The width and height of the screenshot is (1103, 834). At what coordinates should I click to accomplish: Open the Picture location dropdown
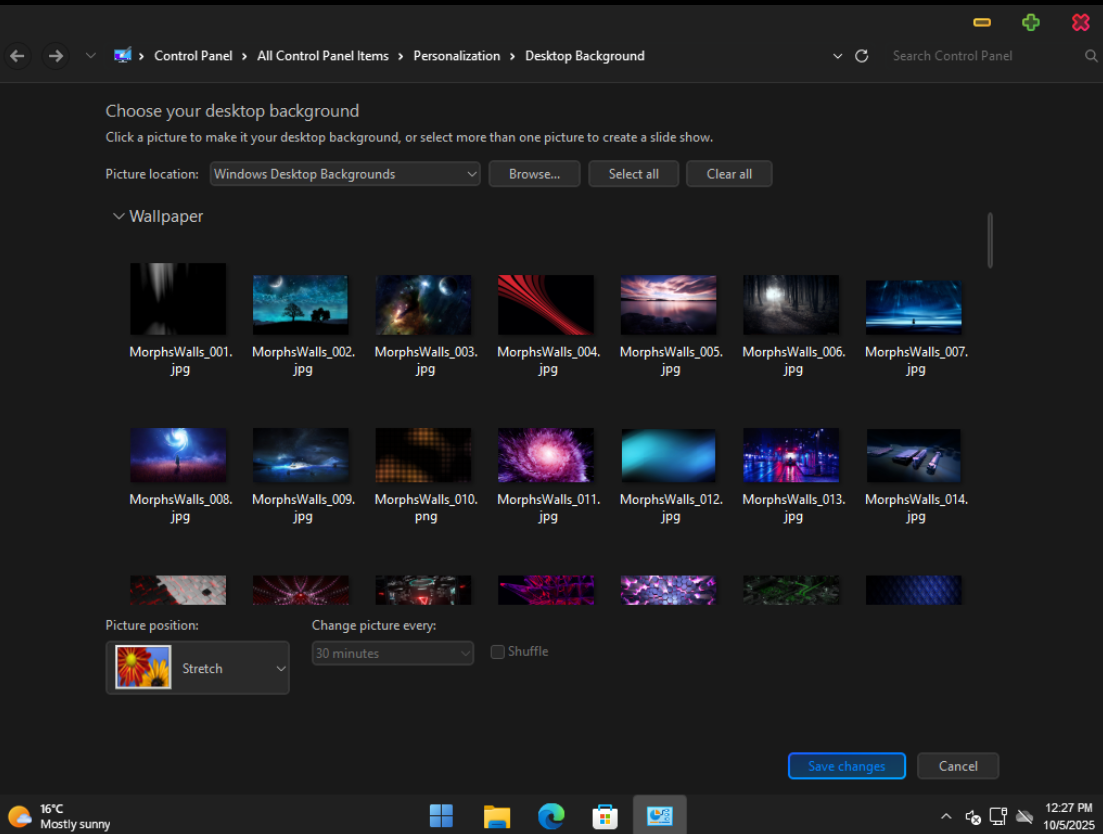pos(345,174)
